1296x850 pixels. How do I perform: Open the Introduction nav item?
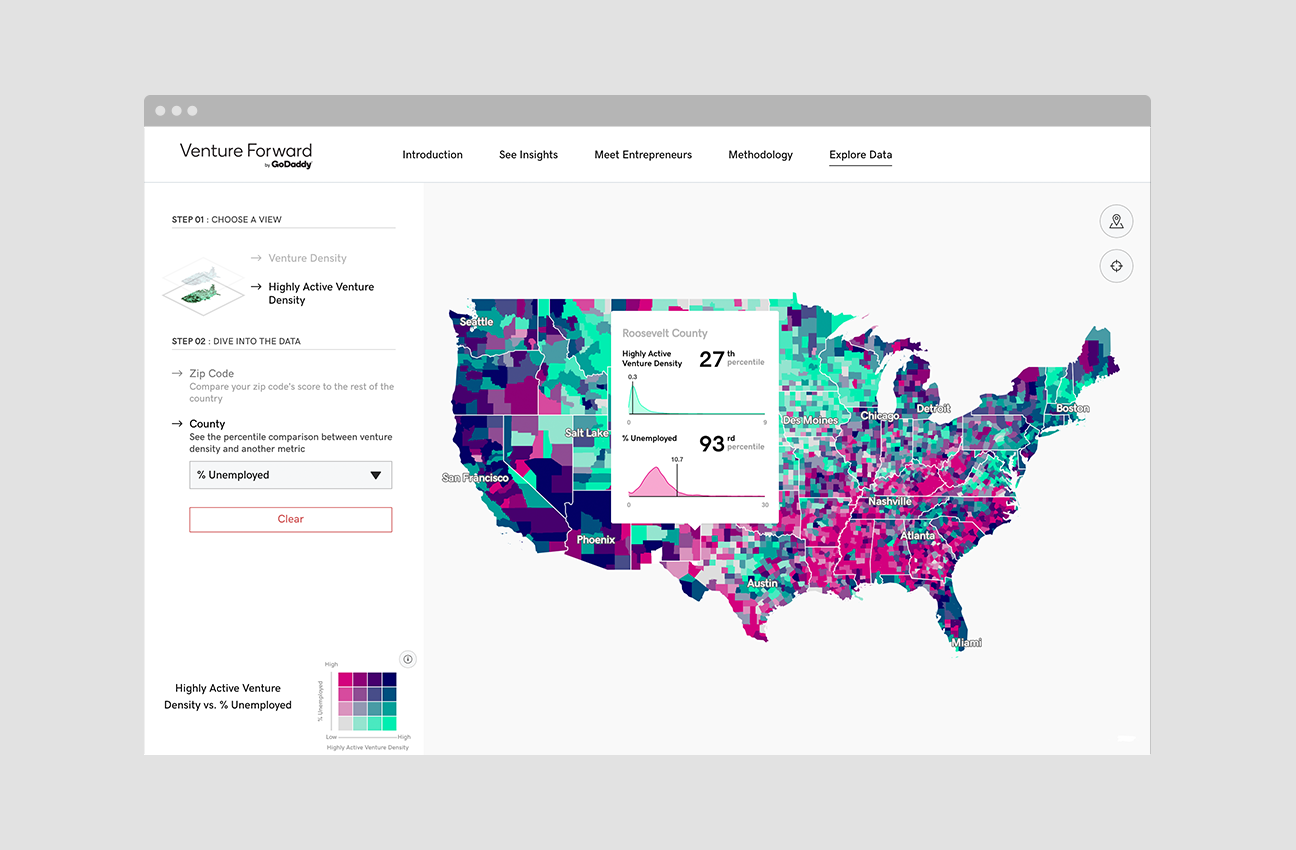click(432, 155)
